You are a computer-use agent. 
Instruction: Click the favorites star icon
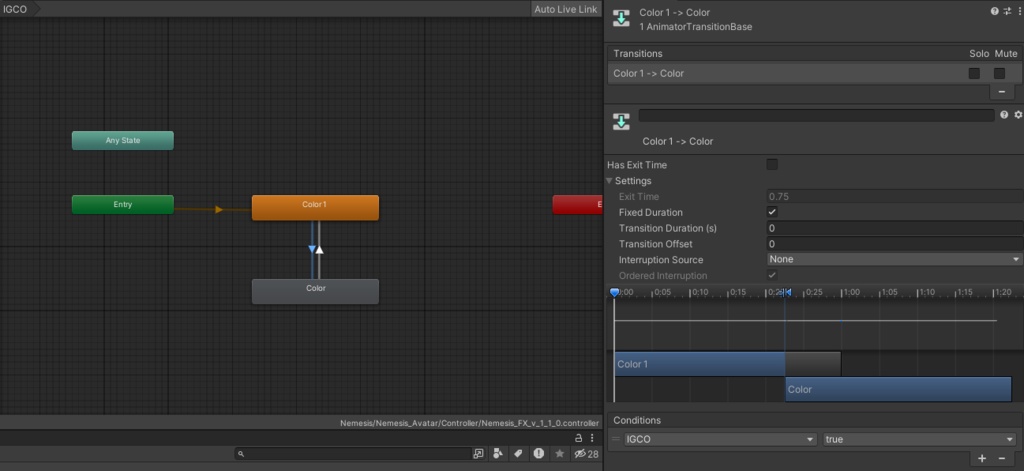(559, 454)
